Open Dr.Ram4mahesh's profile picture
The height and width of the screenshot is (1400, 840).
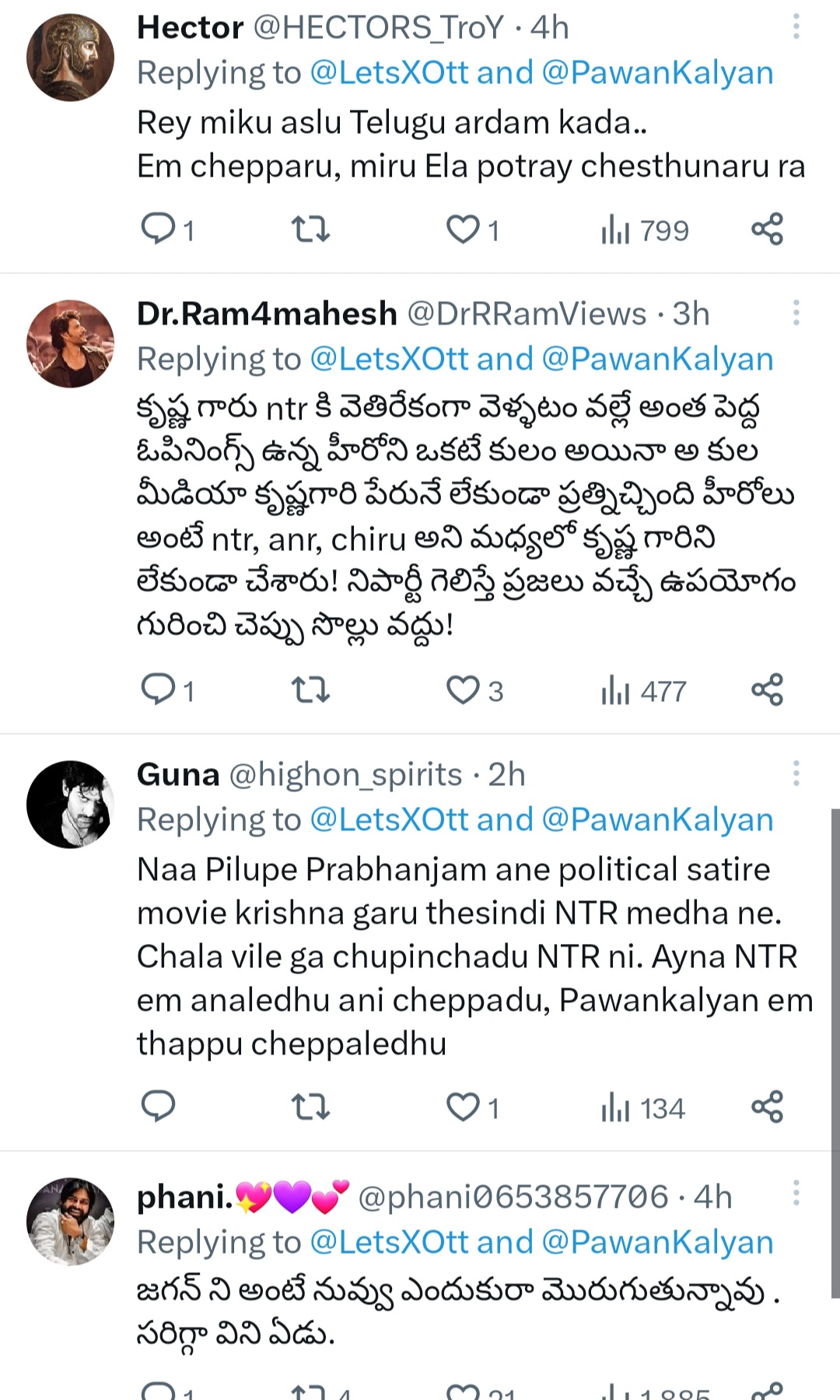point(70,344)
